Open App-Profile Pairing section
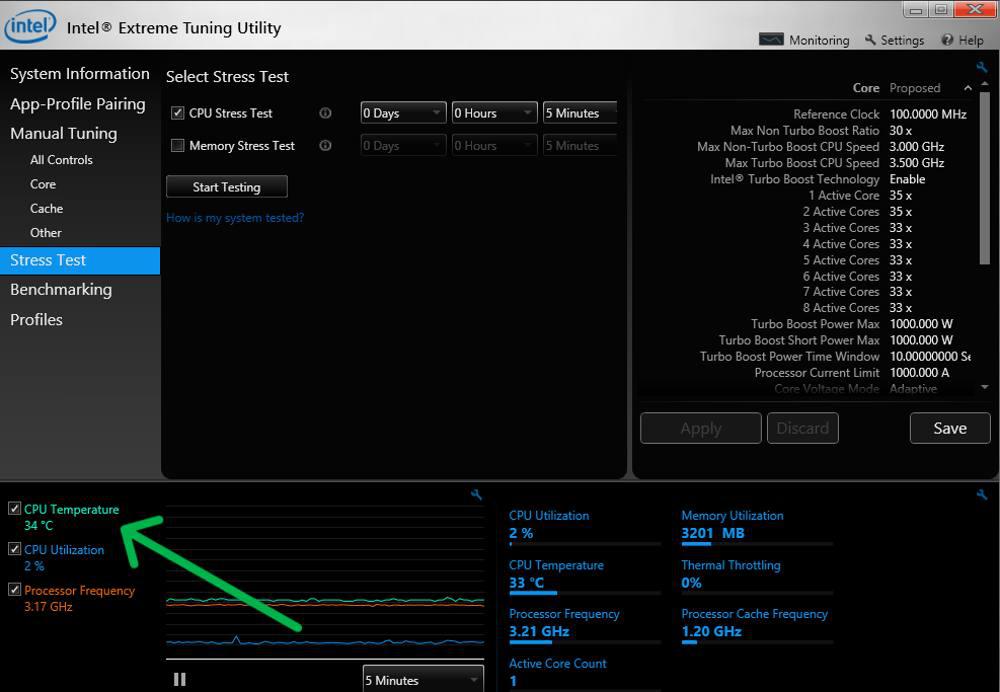1000x692 pixels. tap(78, 104)
